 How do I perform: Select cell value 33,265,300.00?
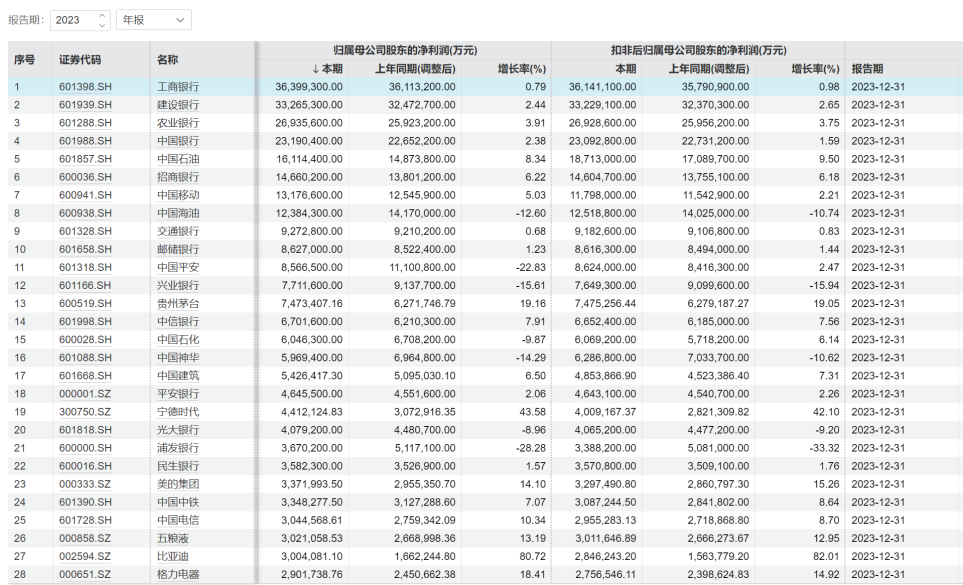[x=309, y=105]
